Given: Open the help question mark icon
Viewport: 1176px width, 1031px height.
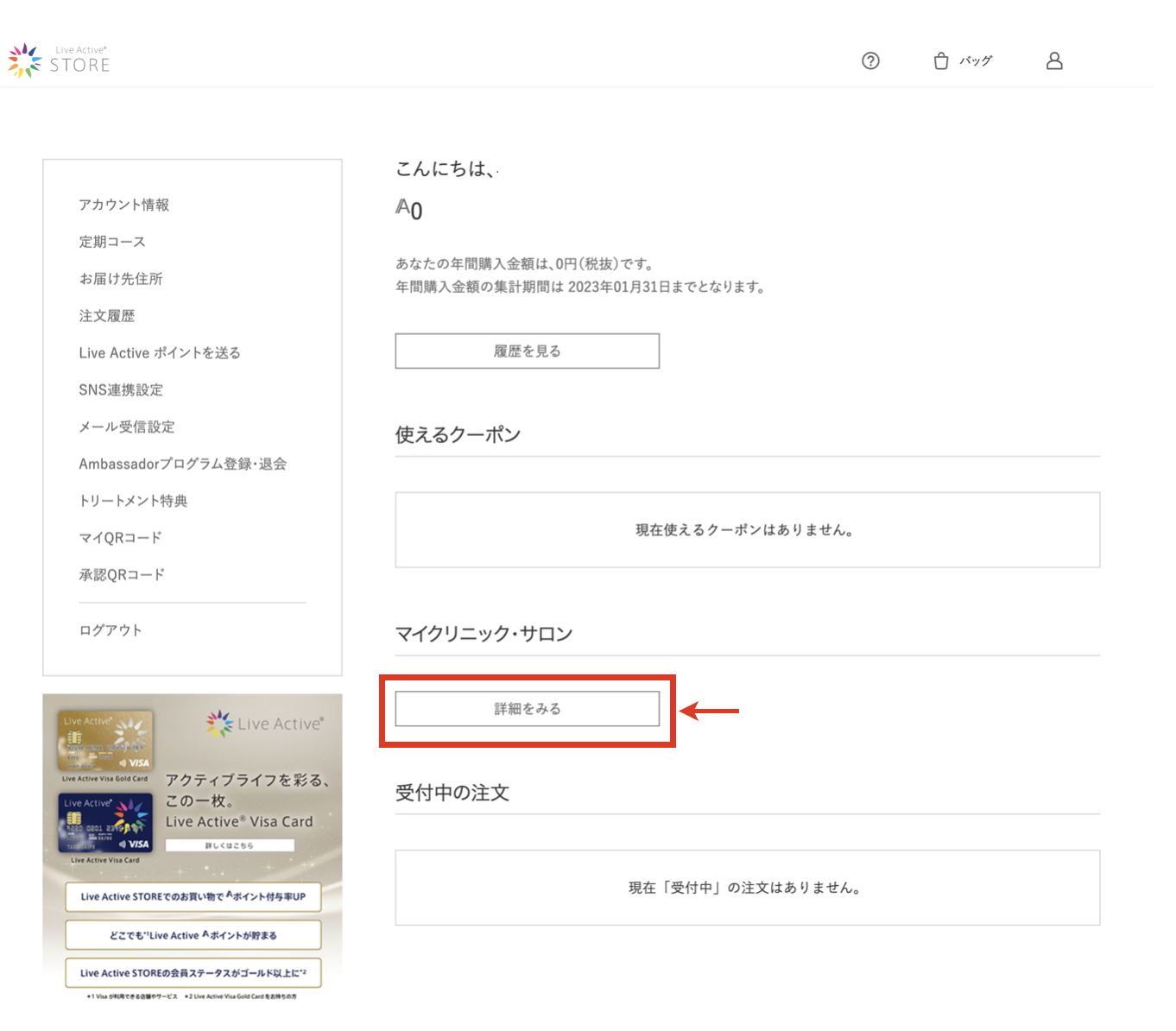Looking at the screenshot, I should point(870,60).
